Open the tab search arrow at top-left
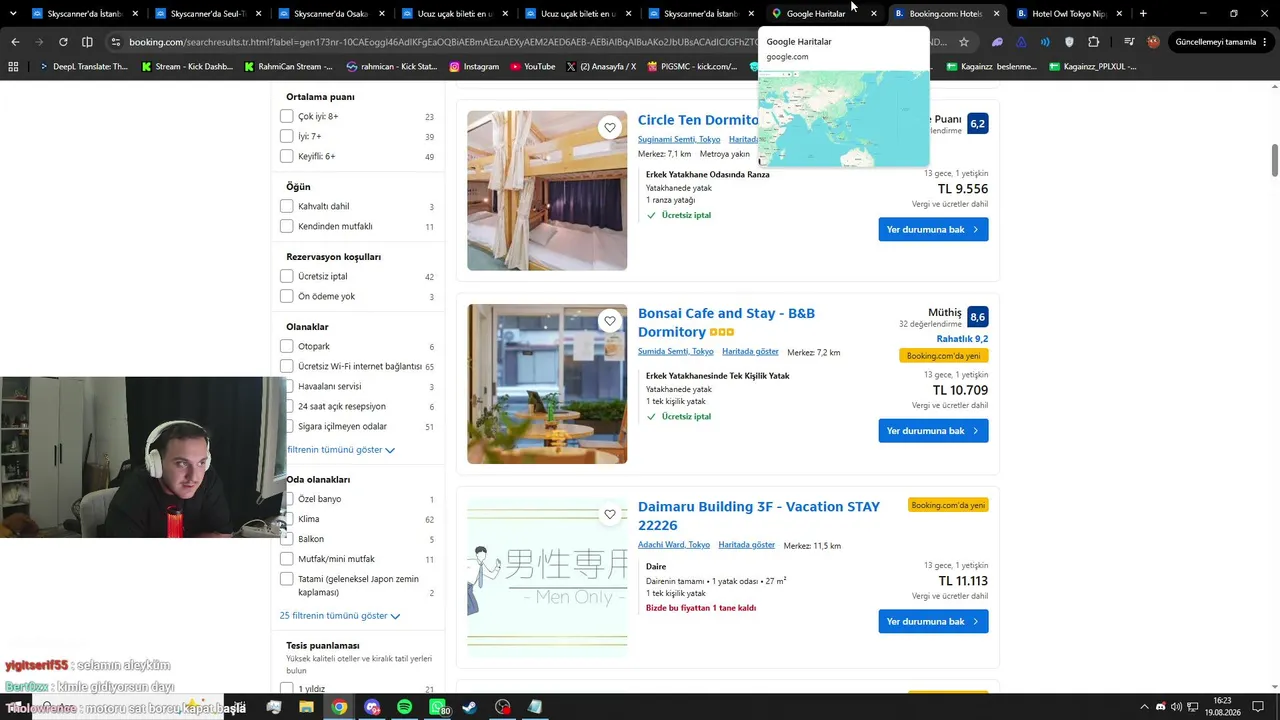The image size is (1280, 720). [x=13, y=14]
